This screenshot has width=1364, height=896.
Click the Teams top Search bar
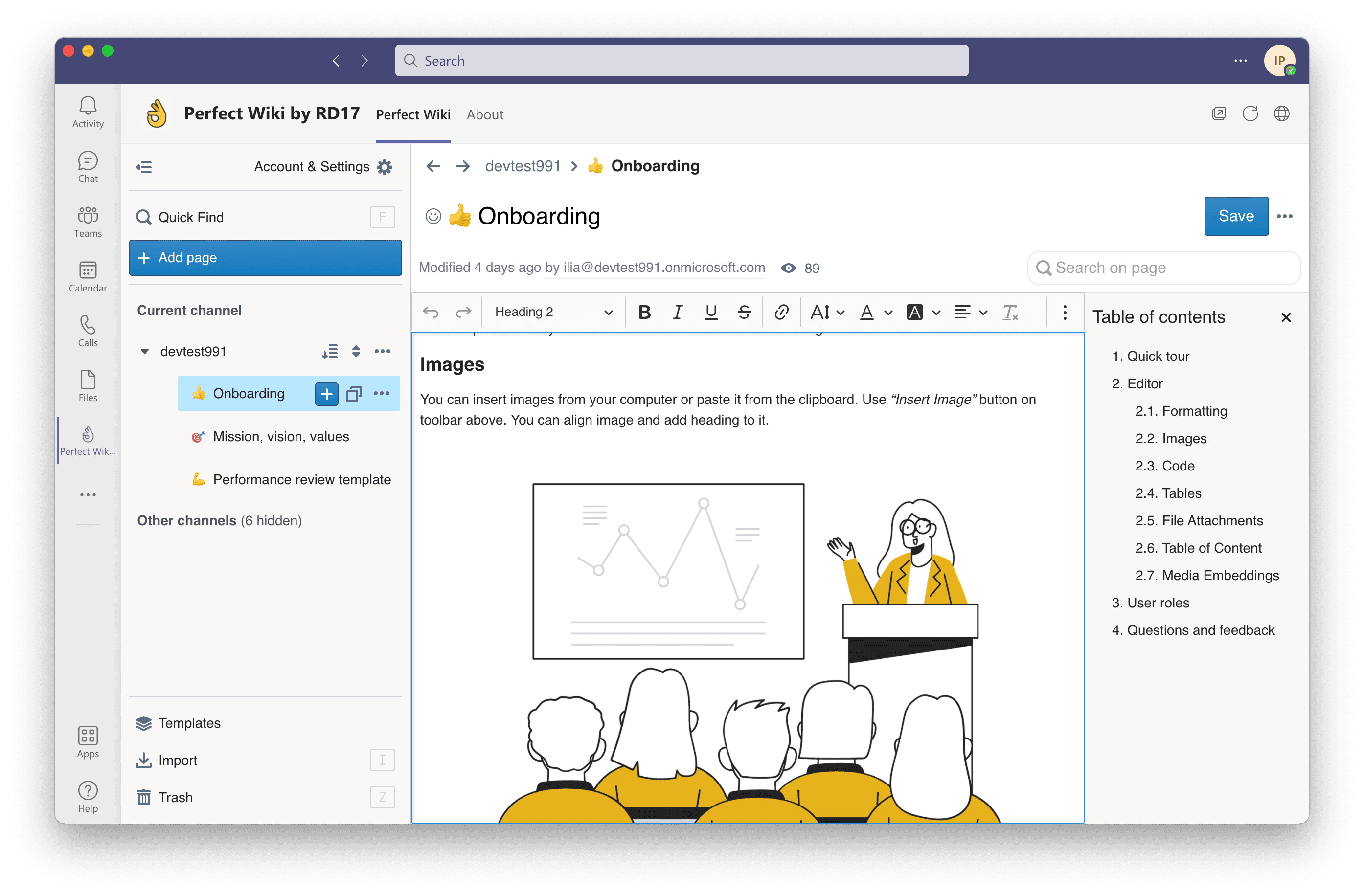pos(681,61)
